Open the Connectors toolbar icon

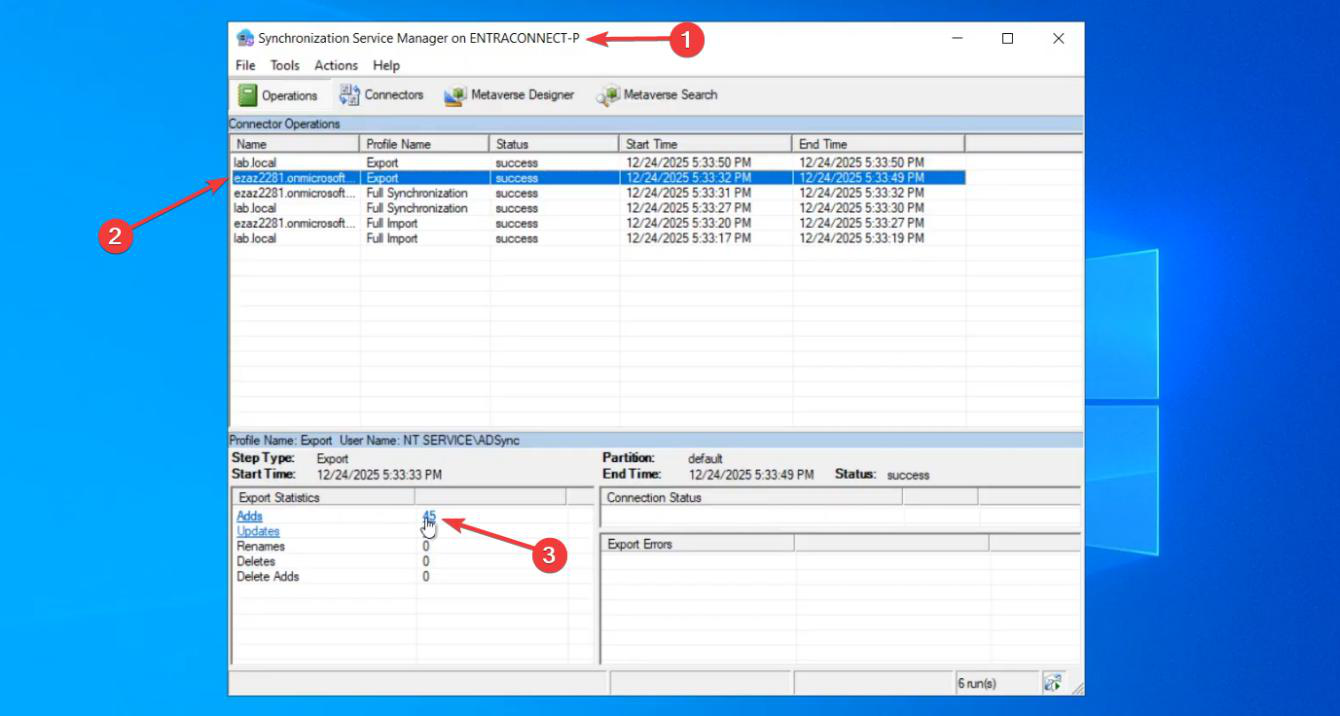349,95
